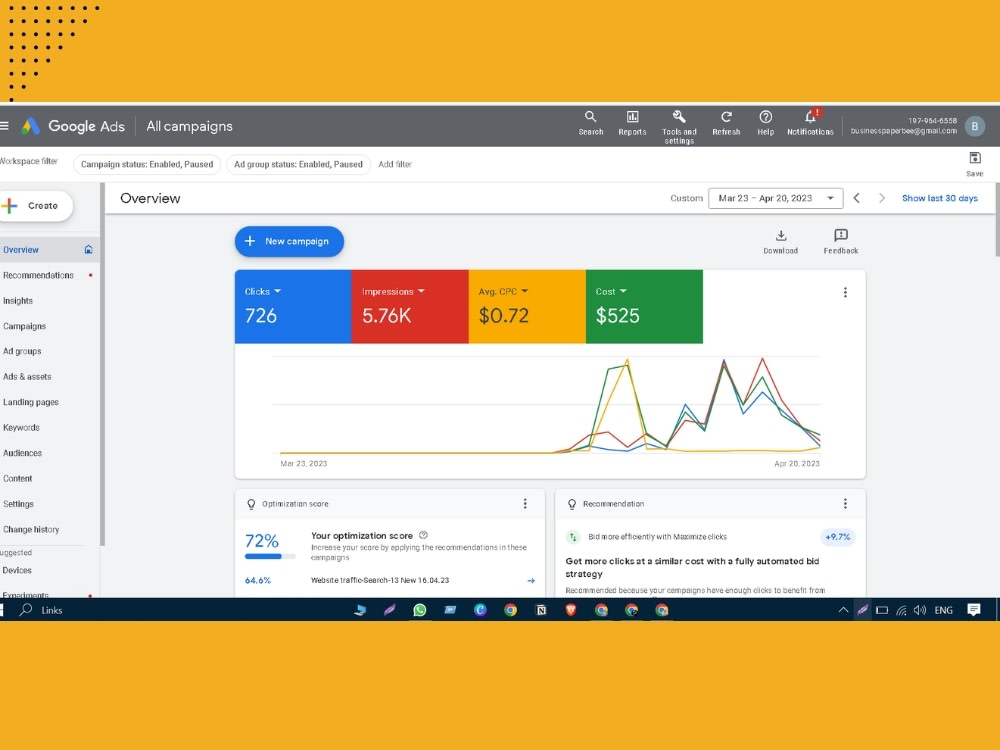Click Add filter
This screenshot has width=1000, height=750.
(395, 165)
